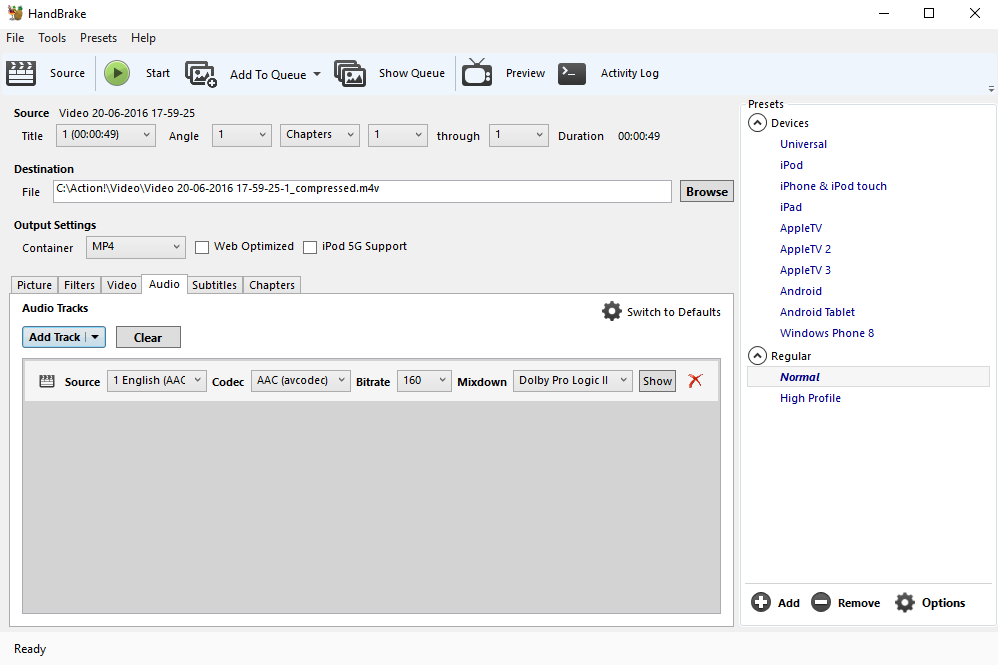Screen dimensions: 998x665
Task: Open the Angle dropdown
Action: point(242,135)
